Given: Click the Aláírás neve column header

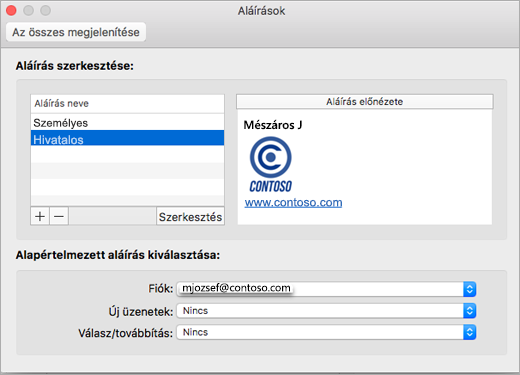Looking at the screenshot, I should click(127, 104).
